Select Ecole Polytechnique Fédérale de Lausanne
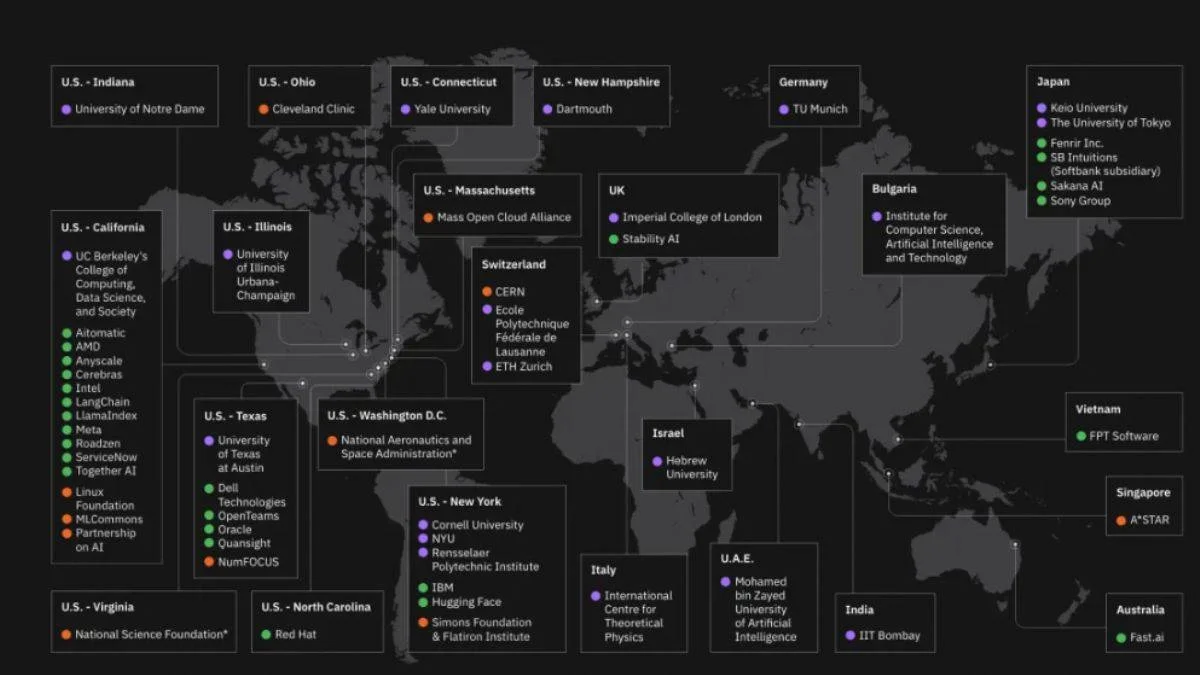The width and height of the screenshot is (1200, 675). [526, 331]
